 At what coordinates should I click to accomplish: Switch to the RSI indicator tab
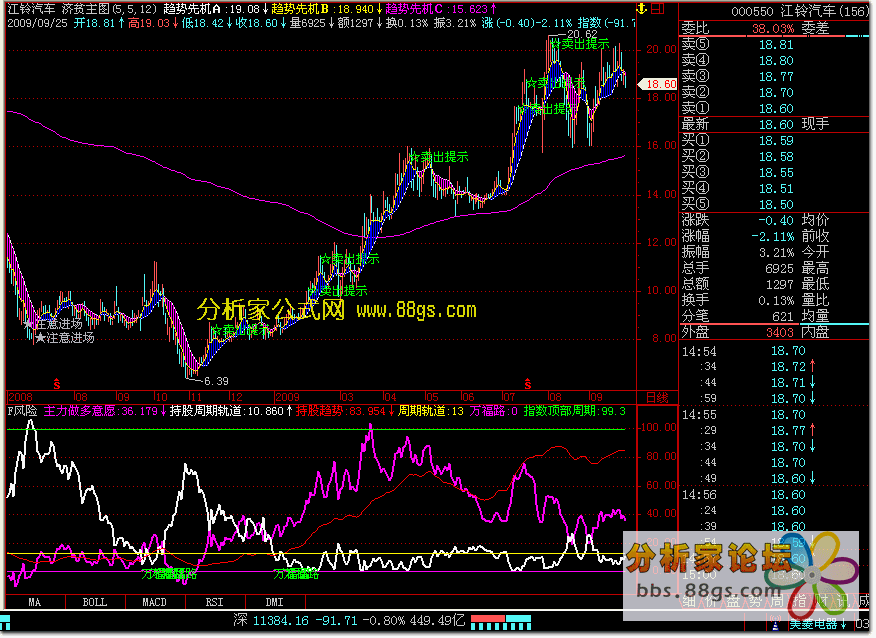pyautogui.click(x=214, y=602)
